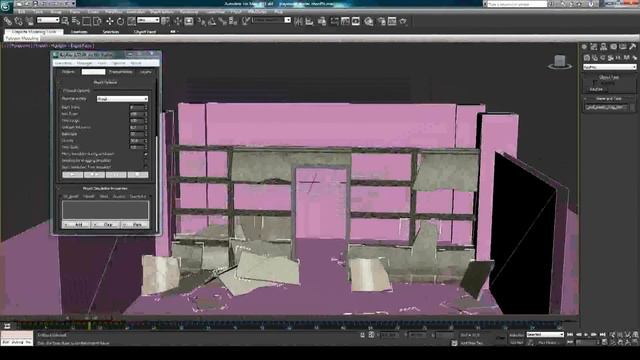Screen dimensions: 640x360
Task: Toggle Percent Snap in the toolbar
Action: (x=222, y=21)
